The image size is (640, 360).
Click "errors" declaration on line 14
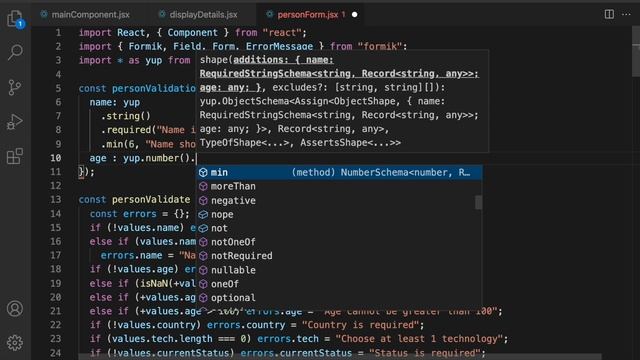[140, 214]
